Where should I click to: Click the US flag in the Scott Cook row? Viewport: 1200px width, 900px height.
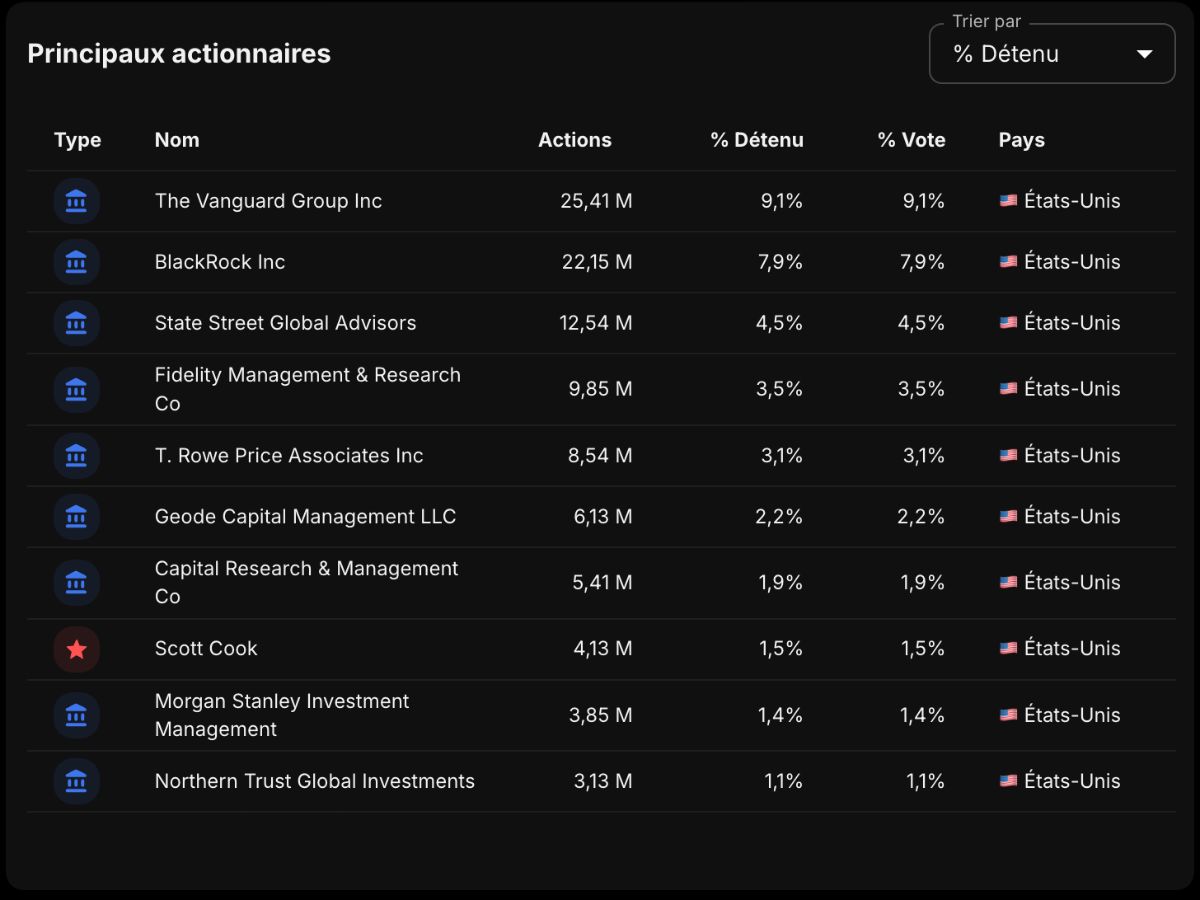pyautogui.click(x=1008, y=649)
